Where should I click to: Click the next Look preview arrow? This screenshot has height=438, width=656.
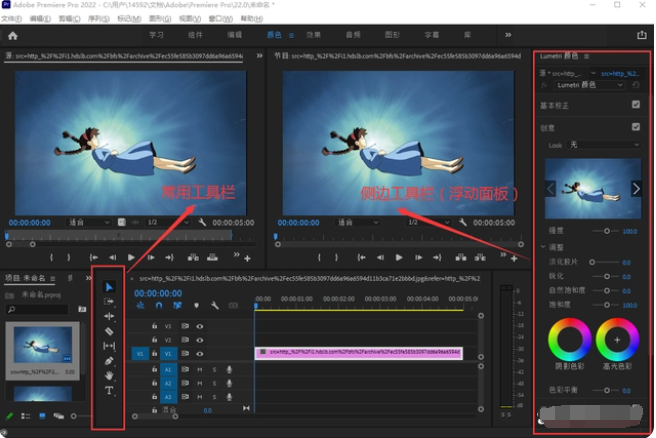[x=637, y=189]
